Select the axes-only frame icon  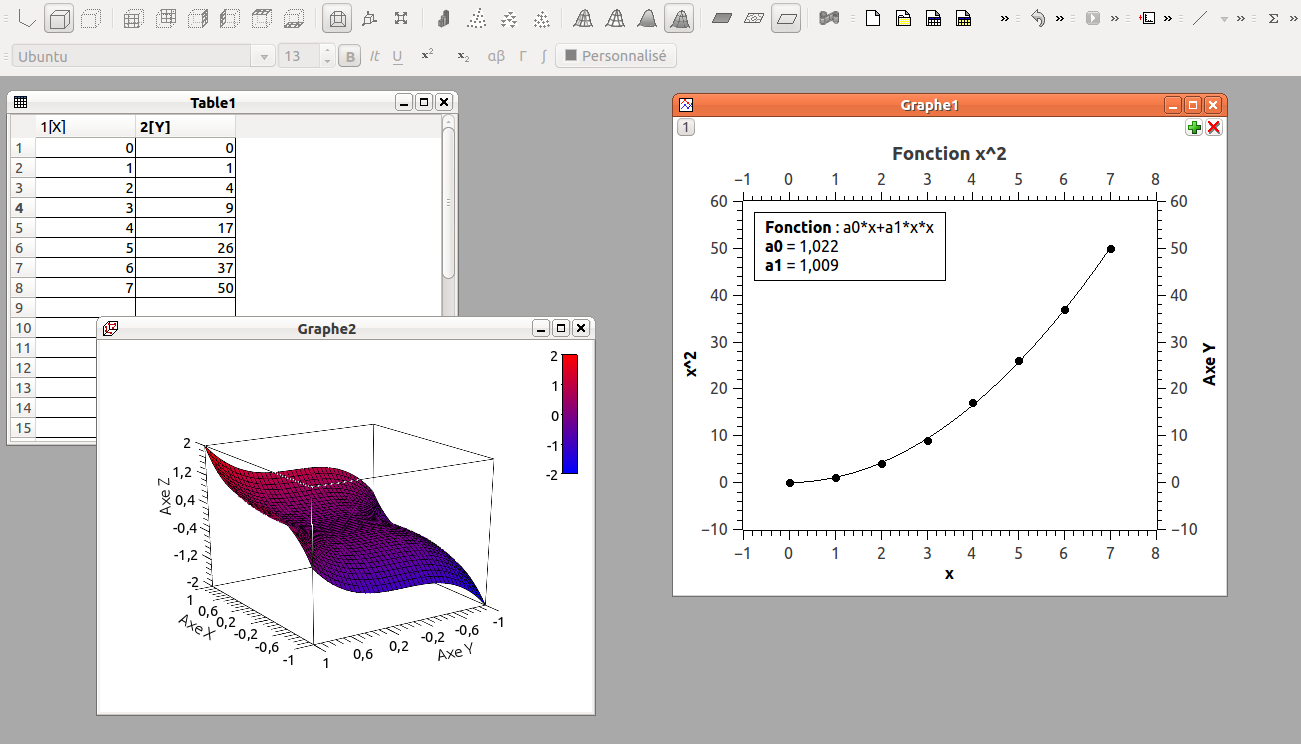pos(28,18)
